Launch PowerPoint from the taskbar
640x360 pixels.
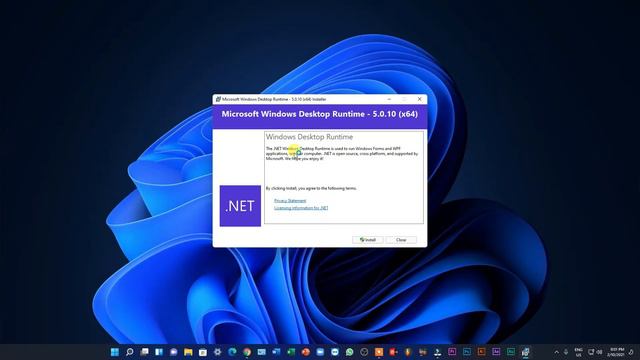point(306,352)
